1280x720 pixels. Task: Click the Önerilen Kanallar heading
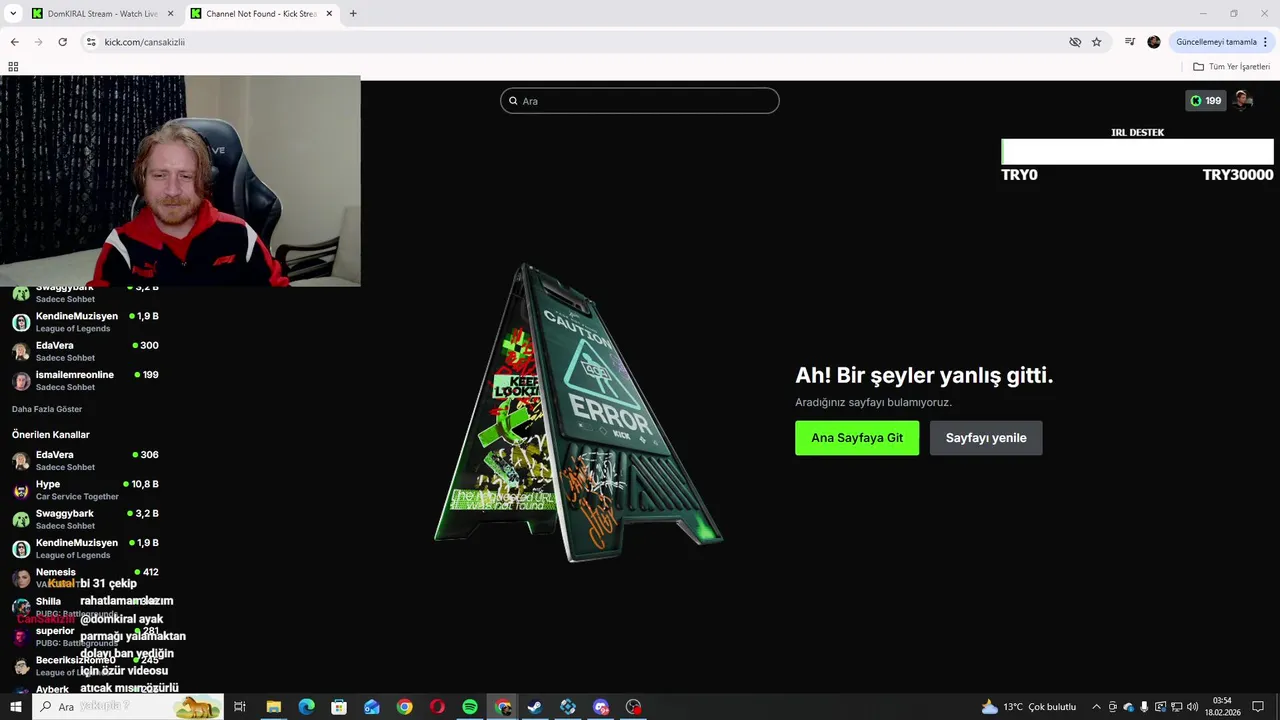[x=51, y=435]
